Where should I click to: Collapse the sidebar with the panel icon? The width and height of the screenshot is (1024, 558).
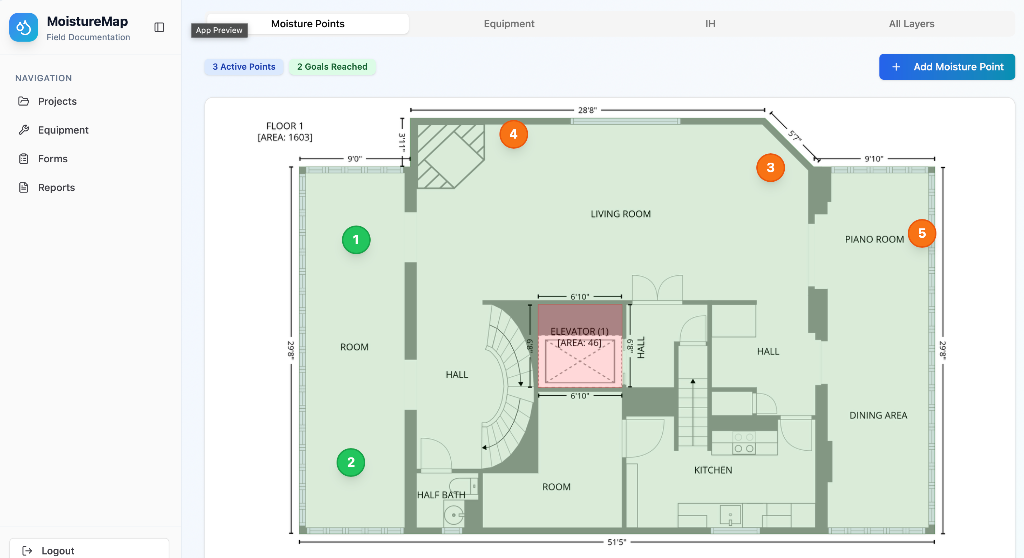159,27
